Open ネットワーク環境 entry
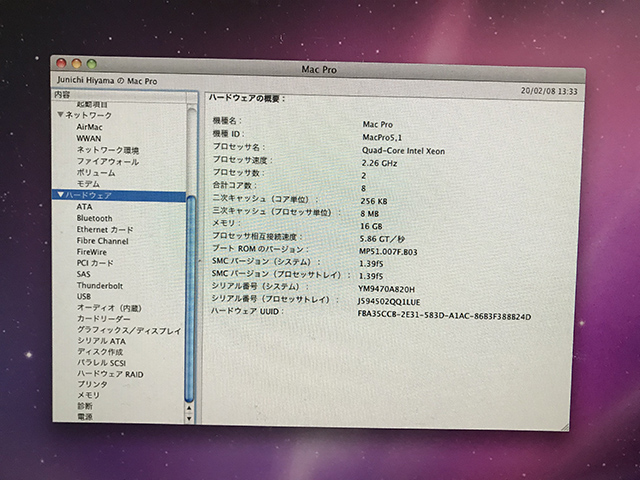 (x=108, y=150)
